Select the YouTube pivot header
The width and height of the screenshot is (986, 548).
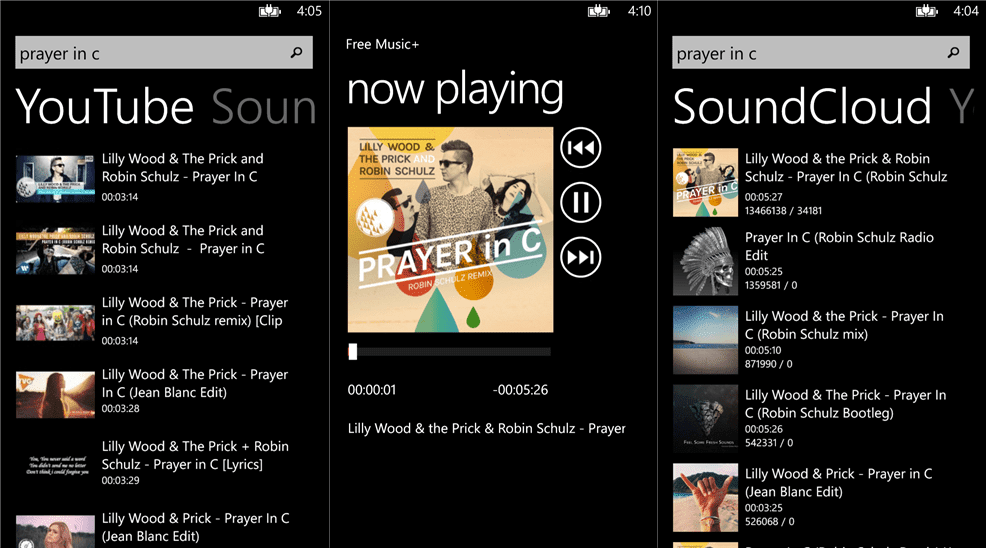click(x=104, y=107)
